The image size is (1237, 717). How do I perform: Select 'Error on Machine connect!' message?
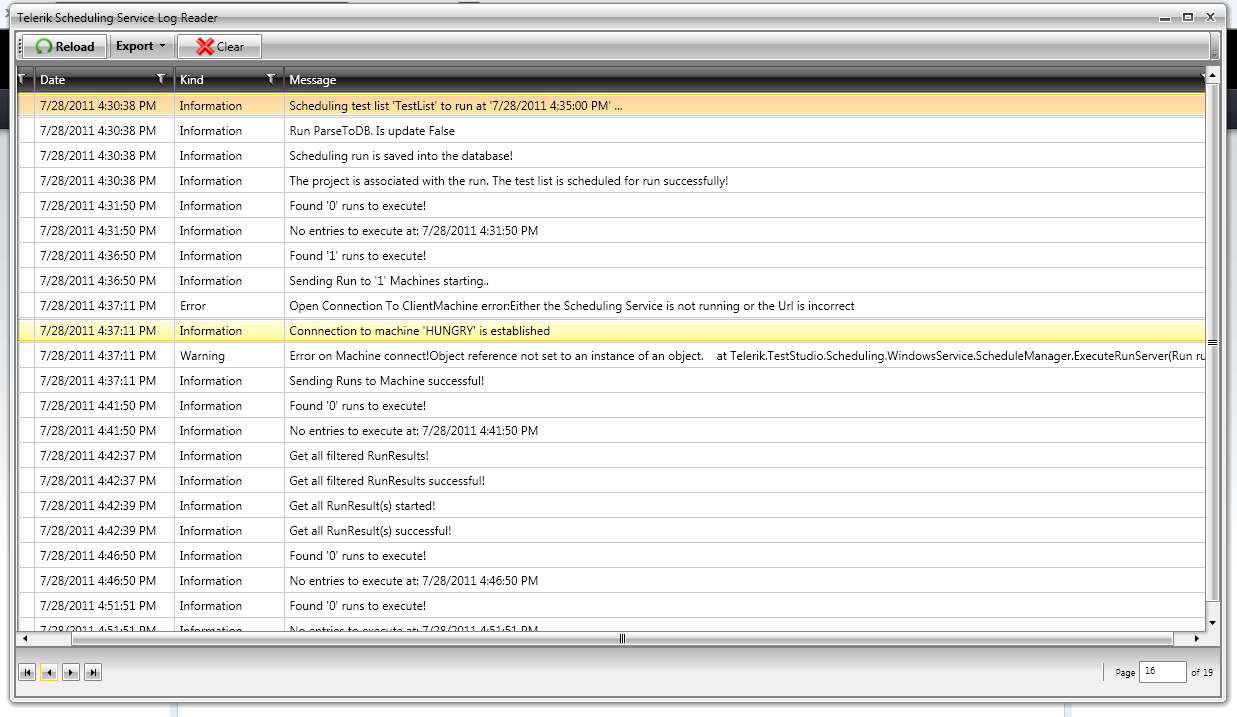[x=746, y=356]
